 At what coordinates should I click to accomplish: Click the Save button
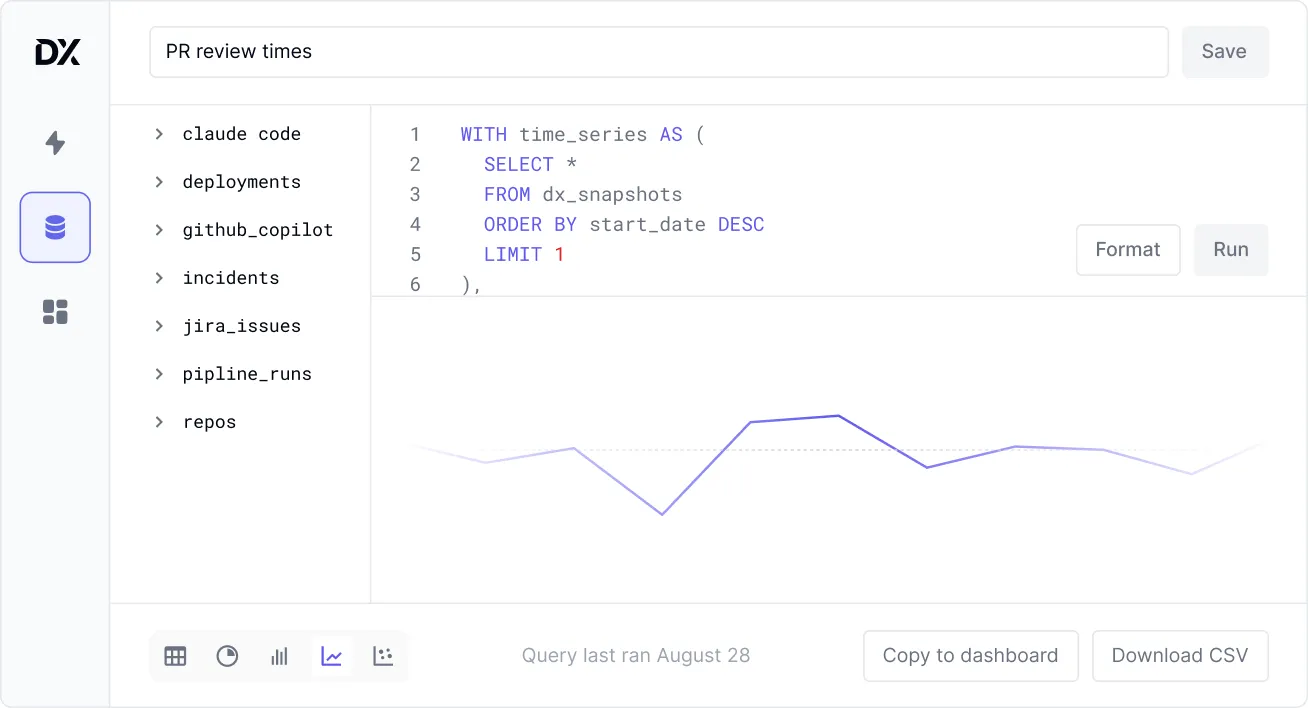pos(1224,52)
